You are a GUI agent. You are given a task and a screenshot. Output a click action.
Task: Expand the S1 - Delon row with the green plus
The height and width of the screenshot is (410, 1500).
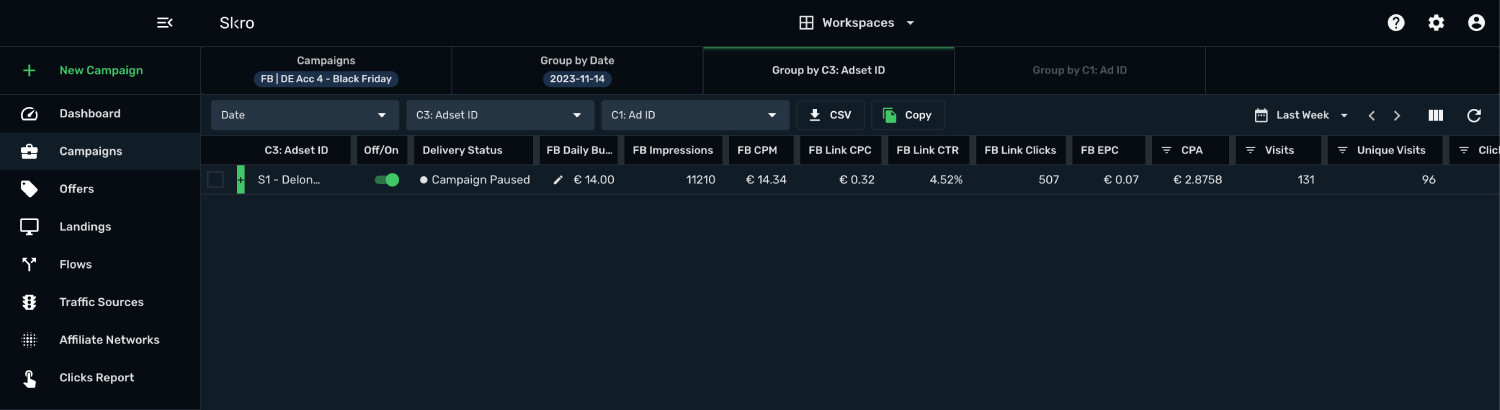[x=241, y=180]
